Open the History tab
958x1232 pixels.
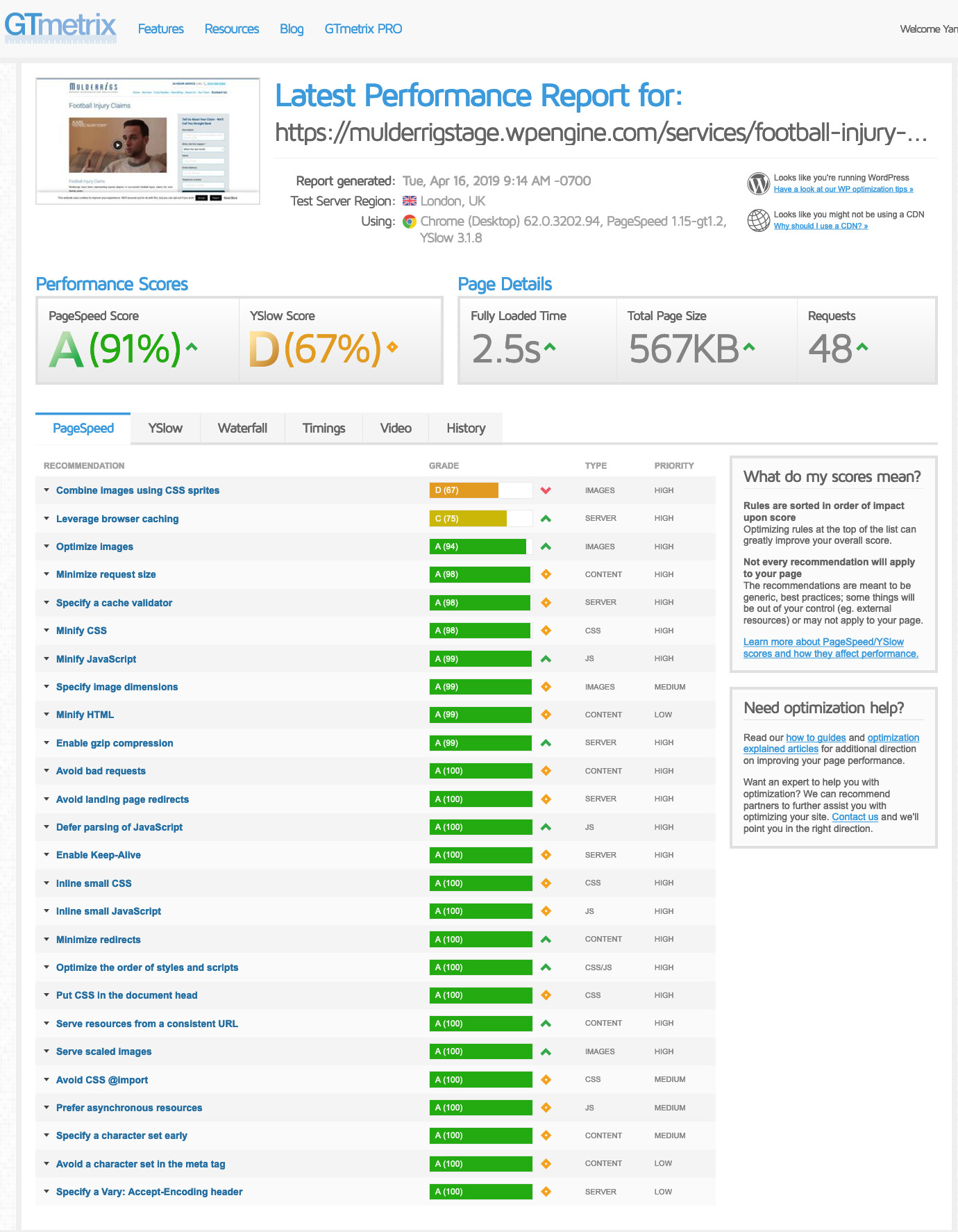[466, 428]
